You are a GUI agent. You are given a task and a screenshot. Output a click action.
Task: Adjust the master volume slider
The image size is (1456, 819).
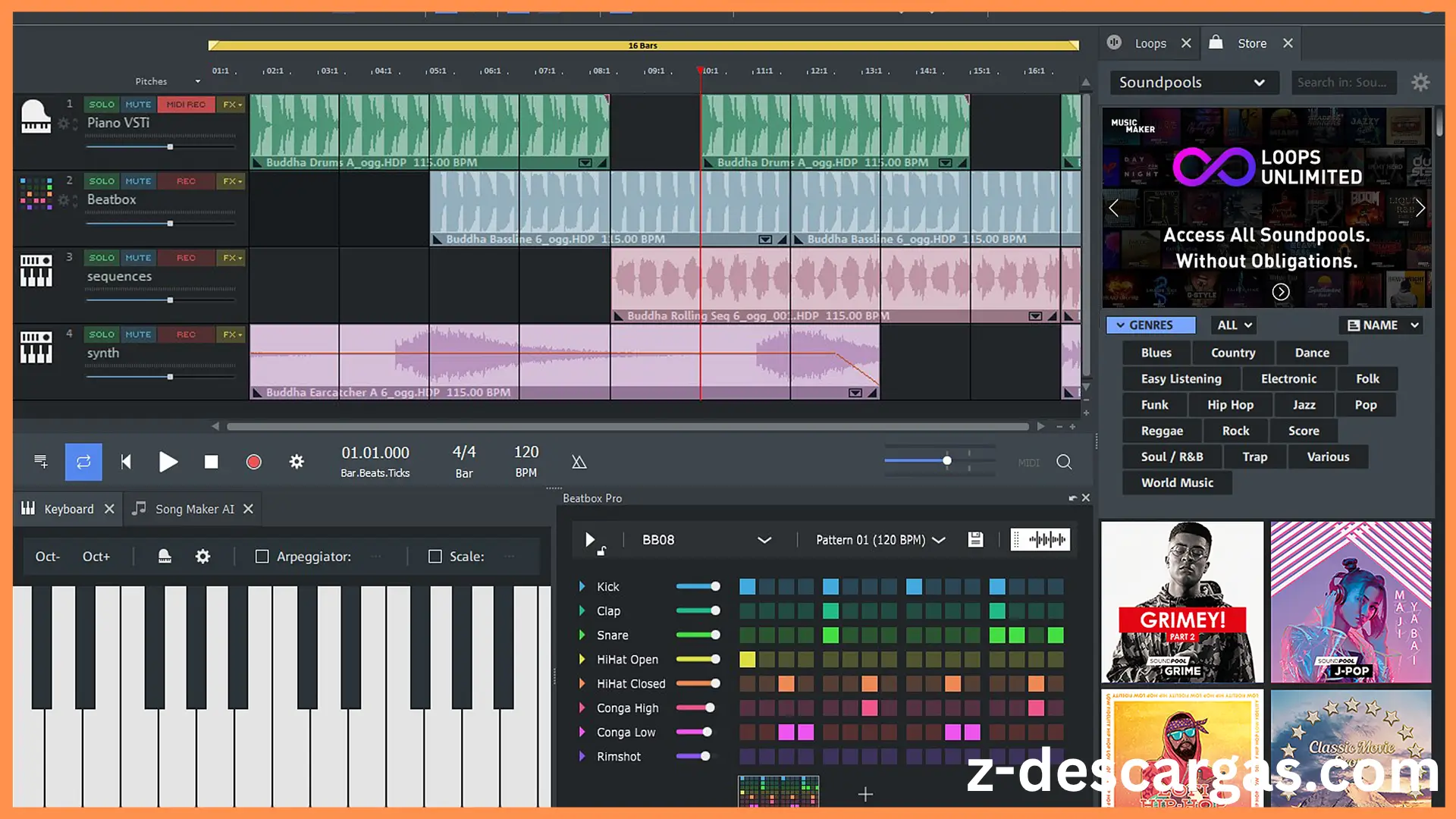click(940, 460)
